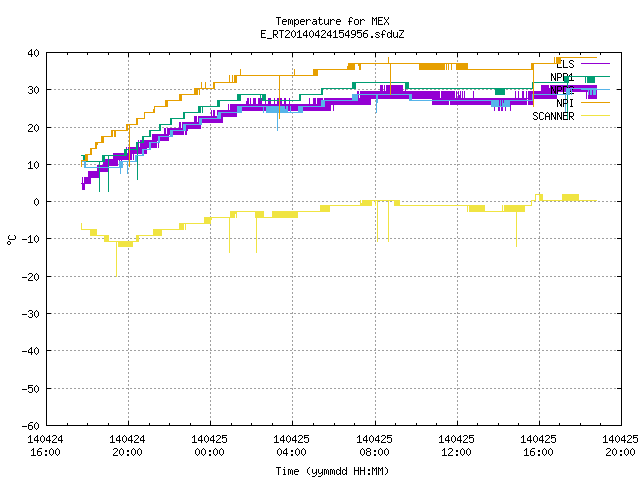The height and width of the screenshot is (480, 640).
Task: Click x-axis tick label 140425 08:00
Action: [x=374, y=446]
